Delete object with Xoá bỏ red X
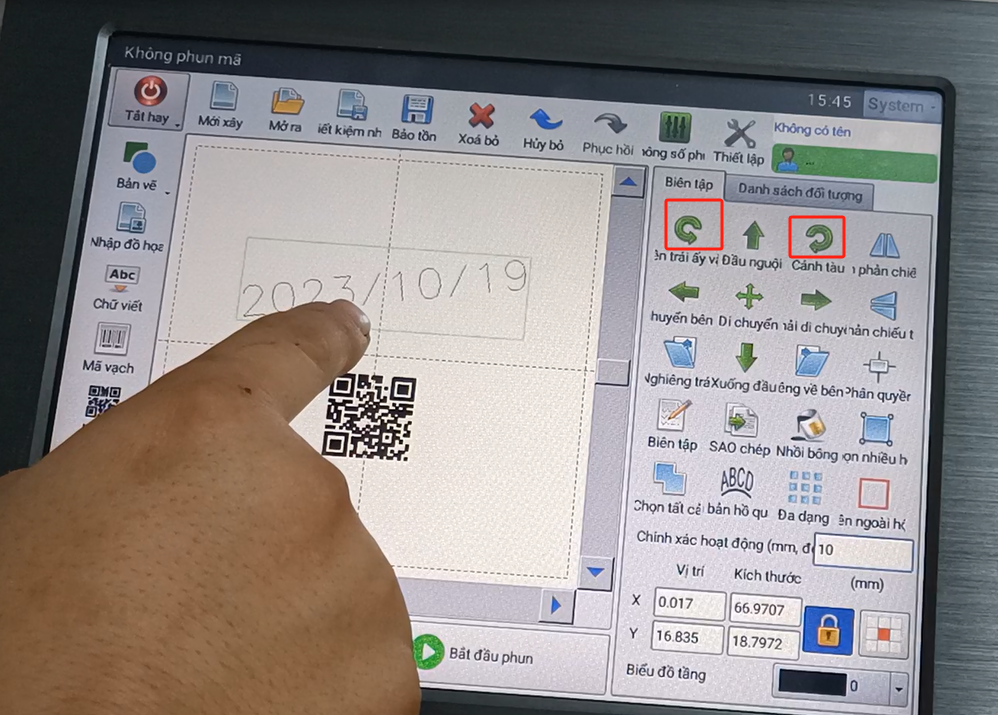 point(480,117)
